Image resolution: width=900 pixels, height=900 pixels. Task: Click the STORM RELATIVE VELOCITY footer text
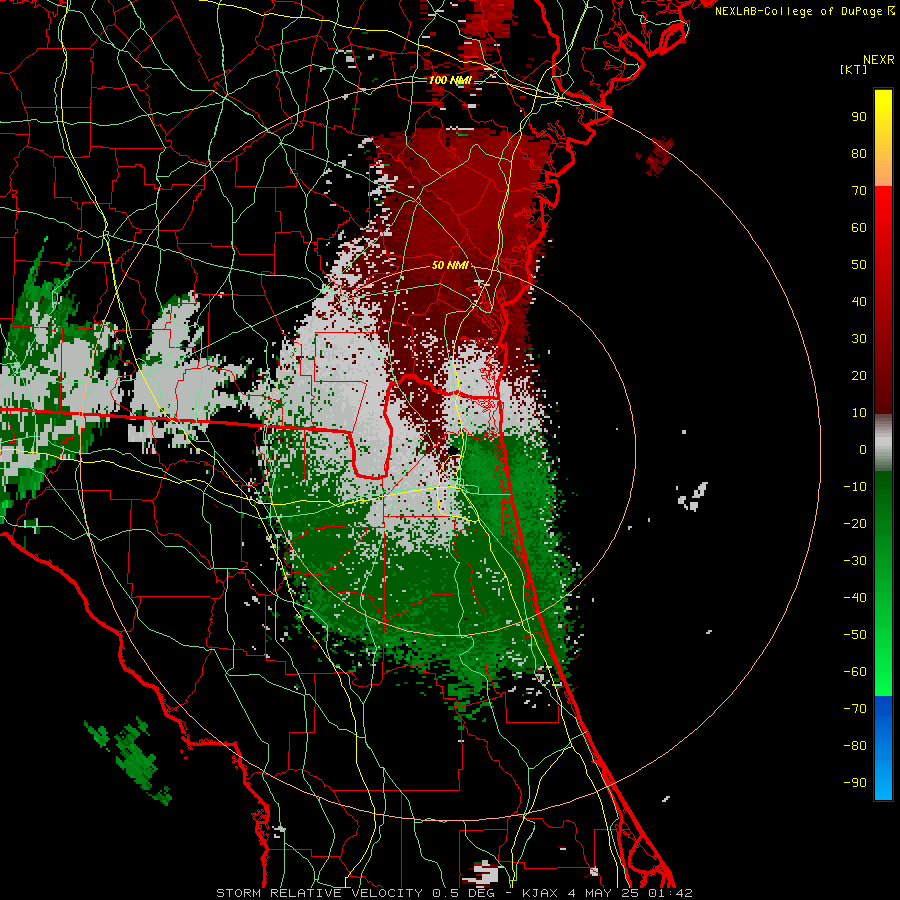(319, 893)
